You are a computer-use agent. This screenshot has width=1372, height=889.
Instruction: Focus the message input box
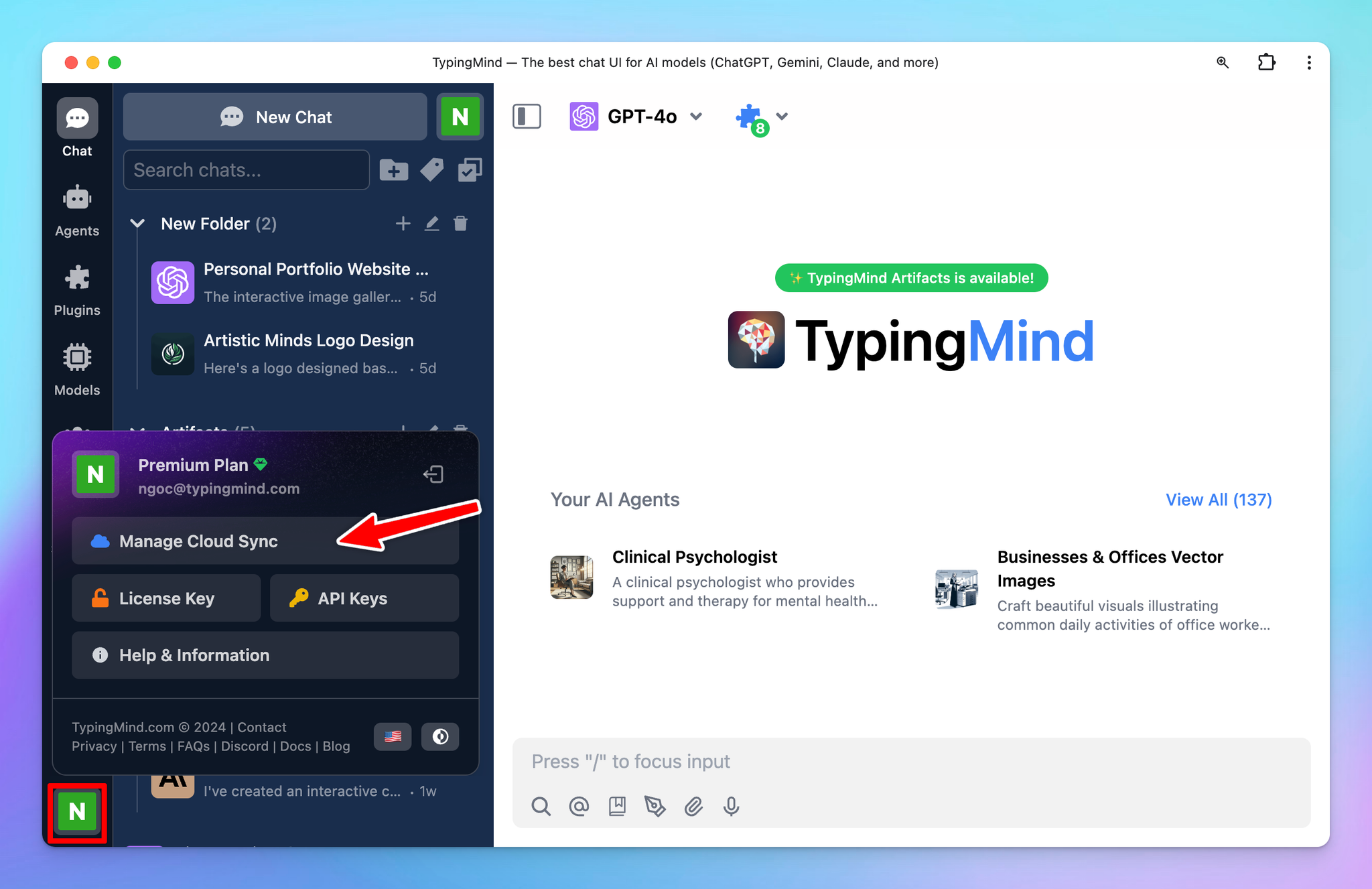tap(911, 762)
